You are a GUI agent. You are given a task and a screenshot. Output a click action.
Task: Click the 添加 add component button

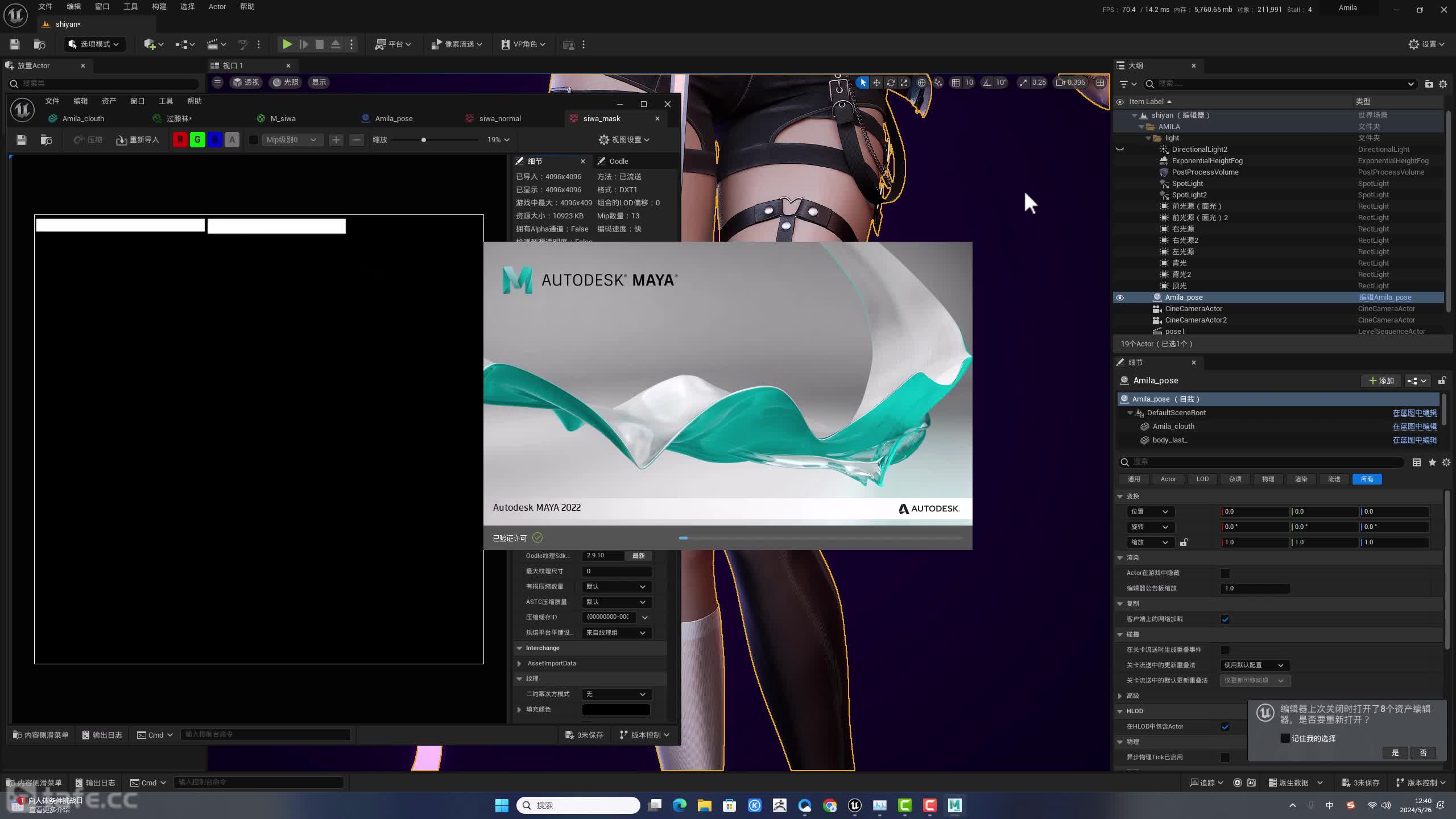point(1381,380)
